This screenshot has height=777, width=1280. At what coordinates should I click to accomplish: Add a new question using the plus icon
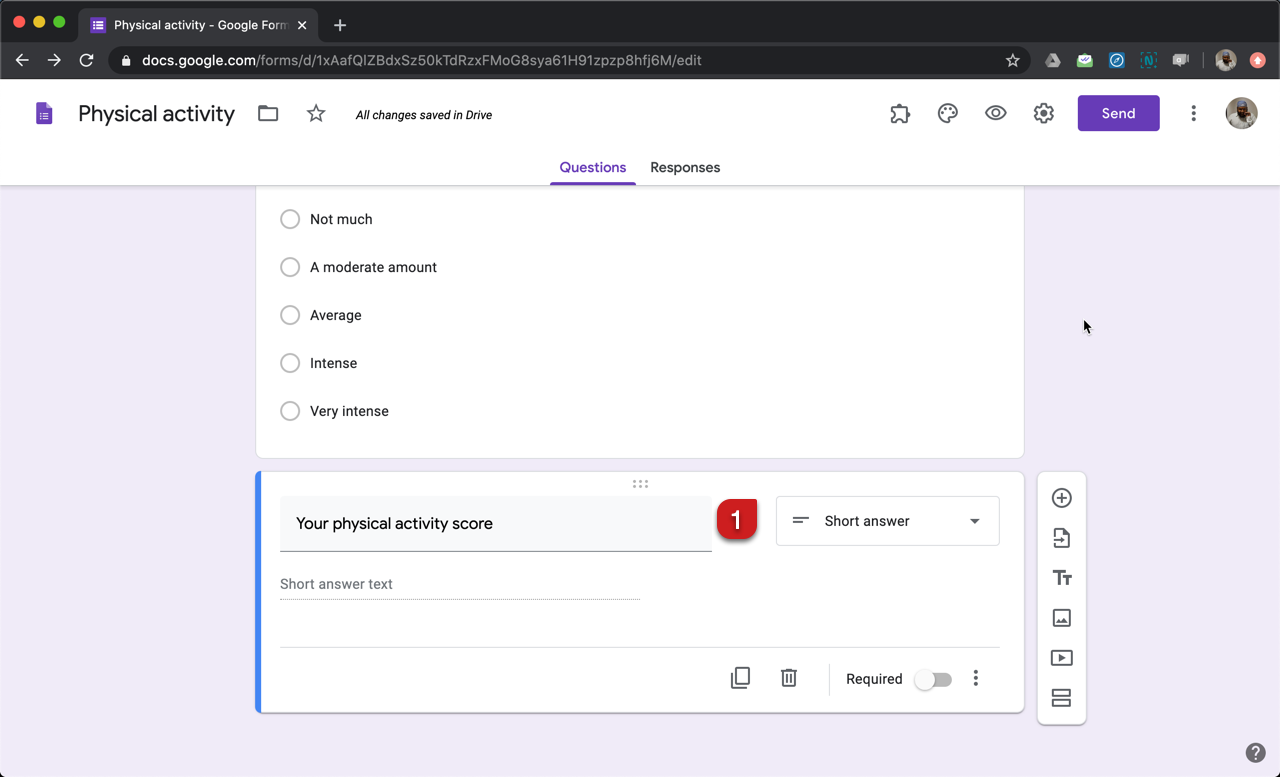coord(1061,497)
